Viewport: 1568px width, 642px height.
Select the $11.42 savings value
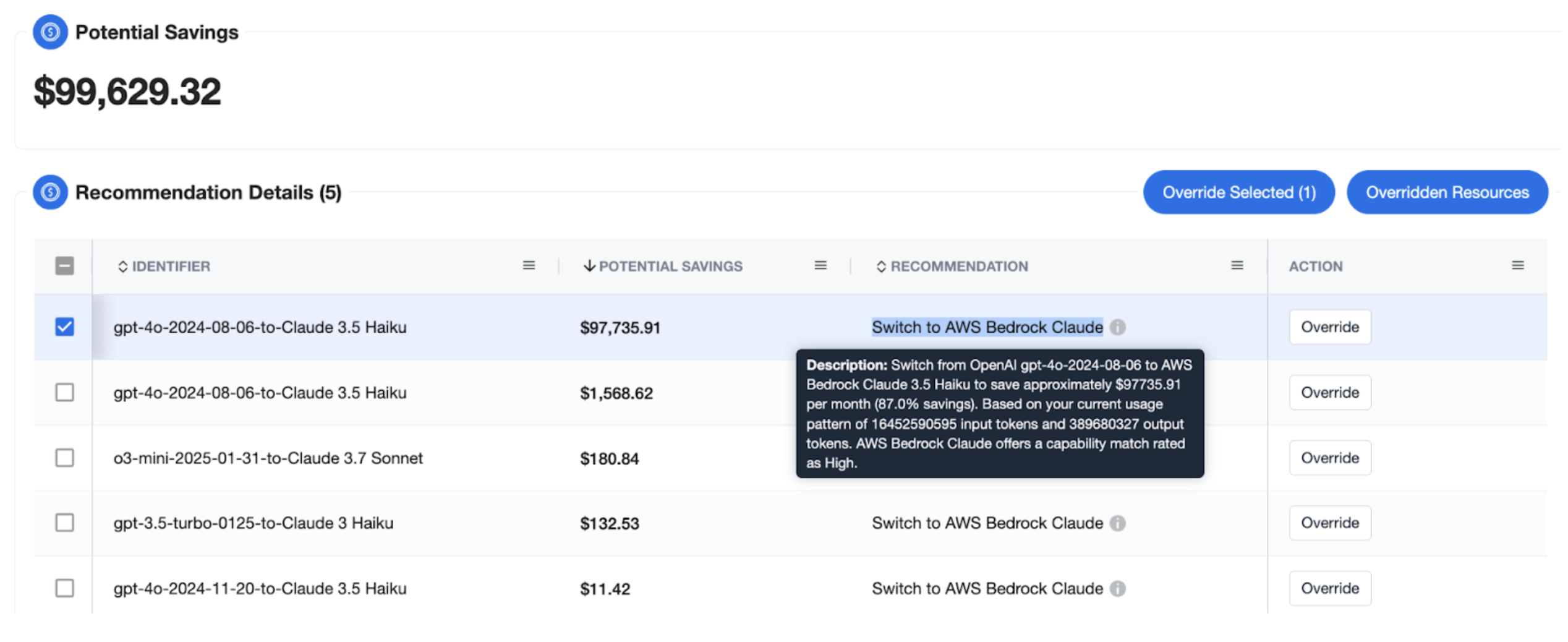coord(605,589)
